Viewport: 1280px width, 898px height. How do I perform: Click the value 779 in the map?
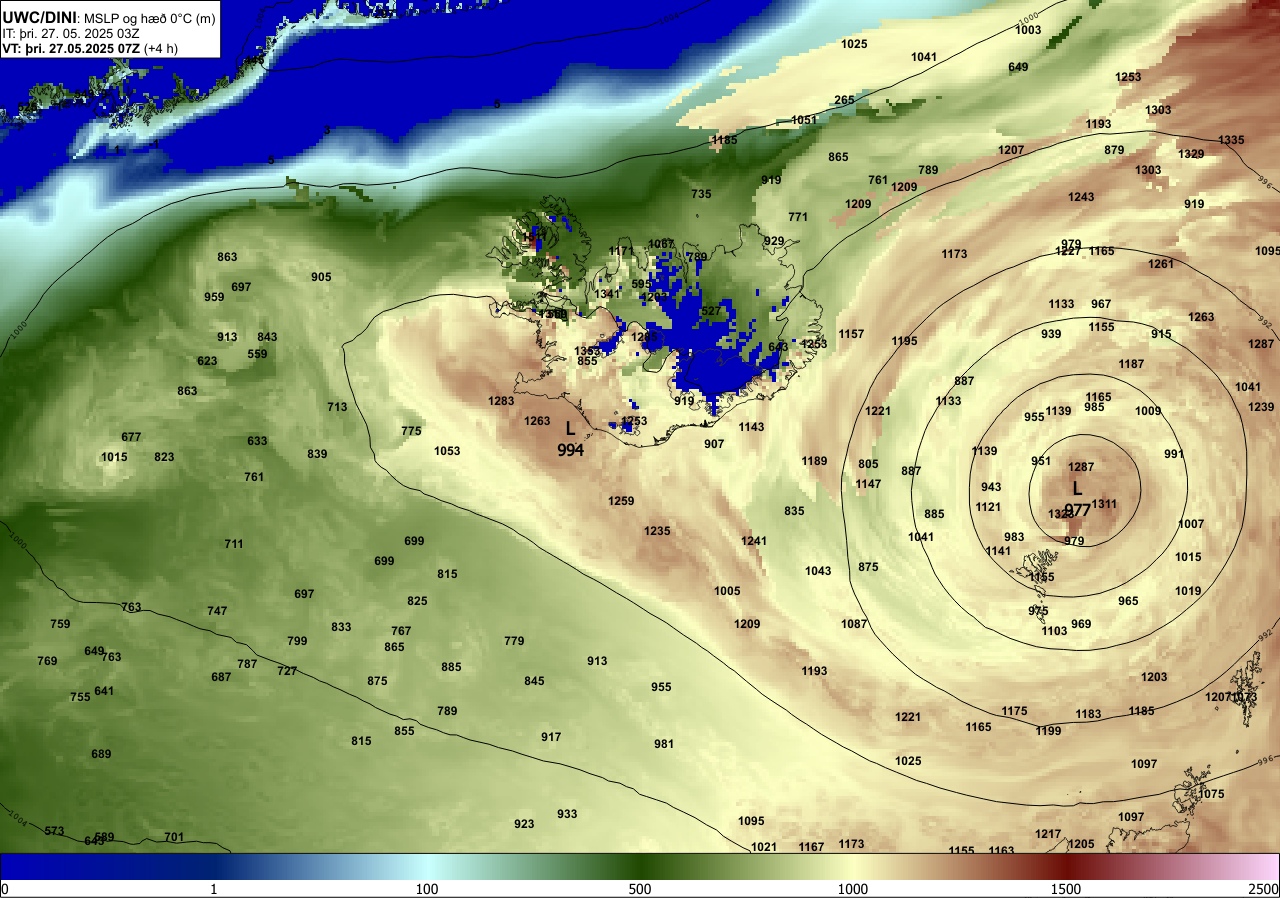pyautogui.click(x=514, y=641)
